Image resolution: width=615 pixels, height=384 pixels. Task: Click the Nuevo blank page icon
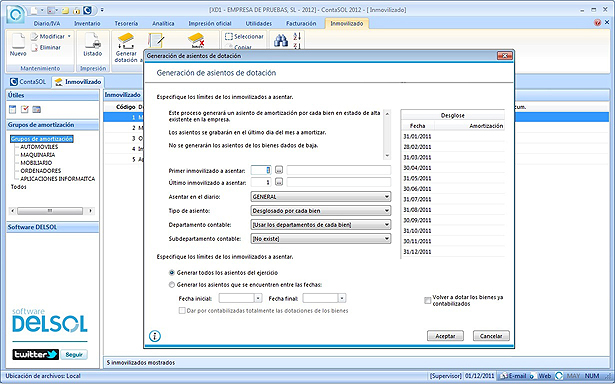click(x=18, y=41)
